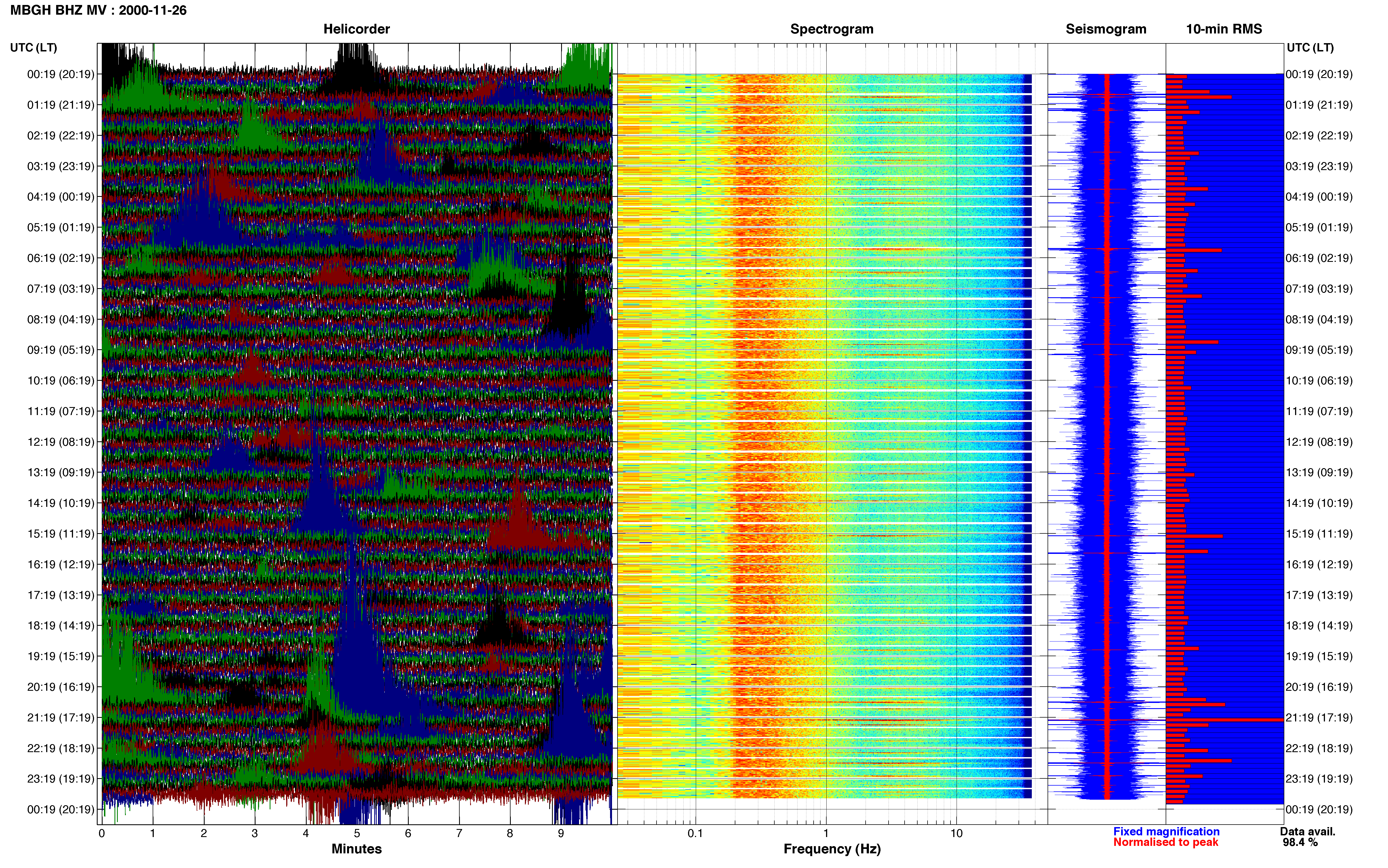Screen dimensions: 1388x868
Task: Click the right '19:19 (15:19)' time label
Action: point(1319,656)
